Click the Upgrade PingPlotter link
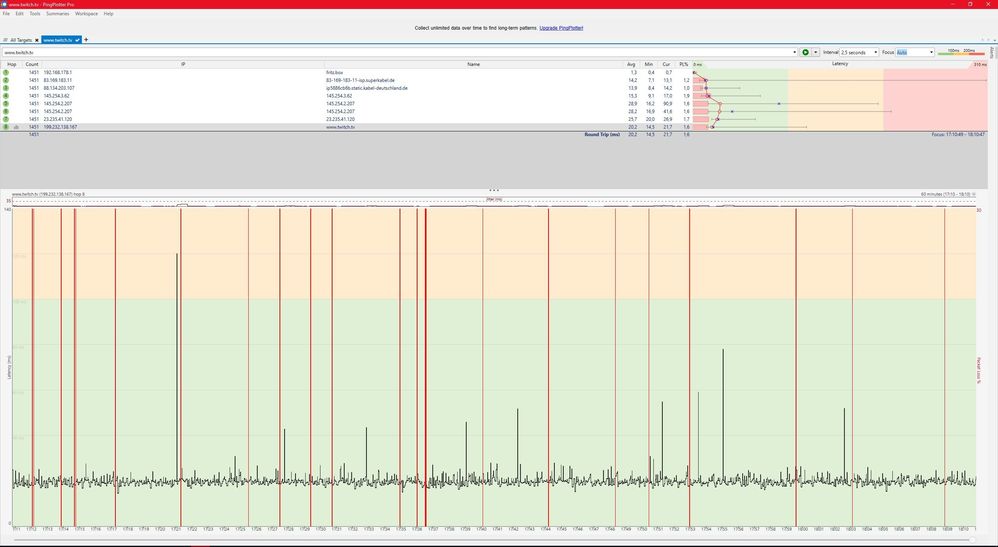The width and height of the screenshot is (998, 547). click(x=561, y=28)
